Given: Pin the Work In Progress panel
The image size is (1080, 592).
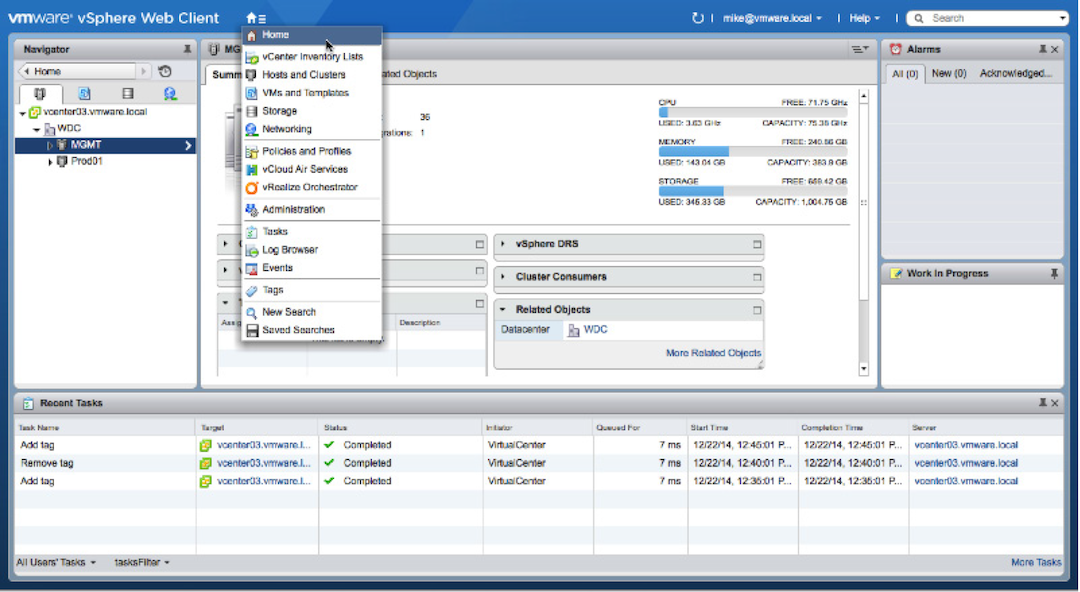Looking at the screenshot, I should tap(1054, 274).
